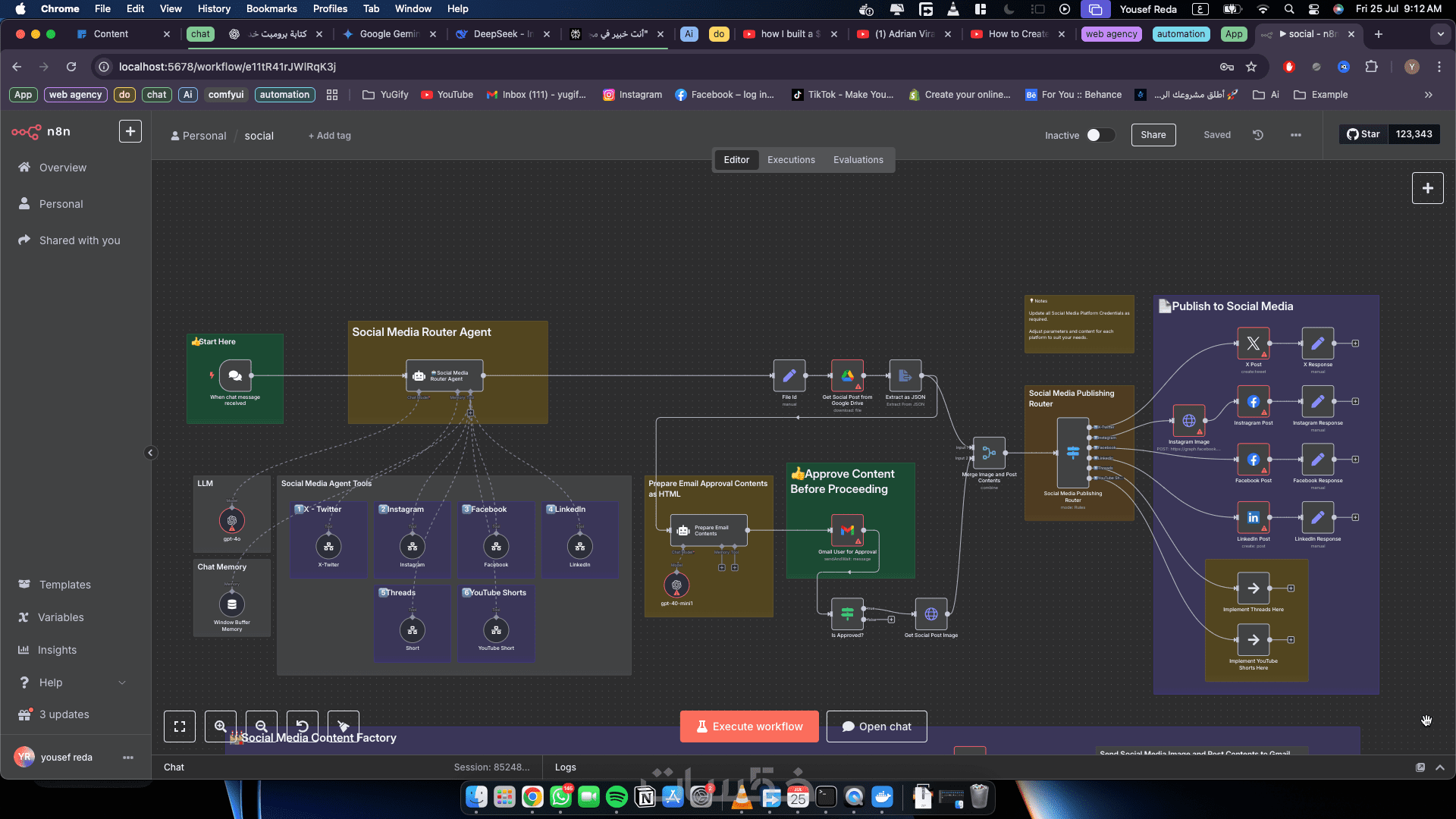Click the zoom in canvas icon

tap(220, 726)
